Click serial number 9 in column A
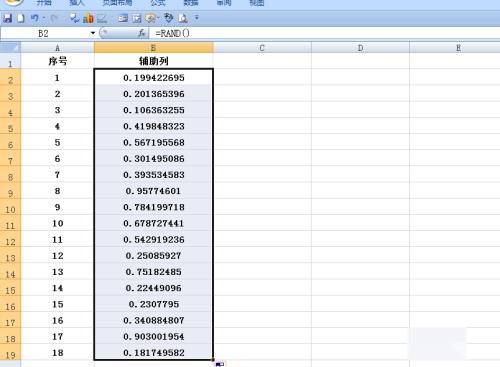Screen dimensions: 500x367 pyautogui.click(x=57, y=207)
